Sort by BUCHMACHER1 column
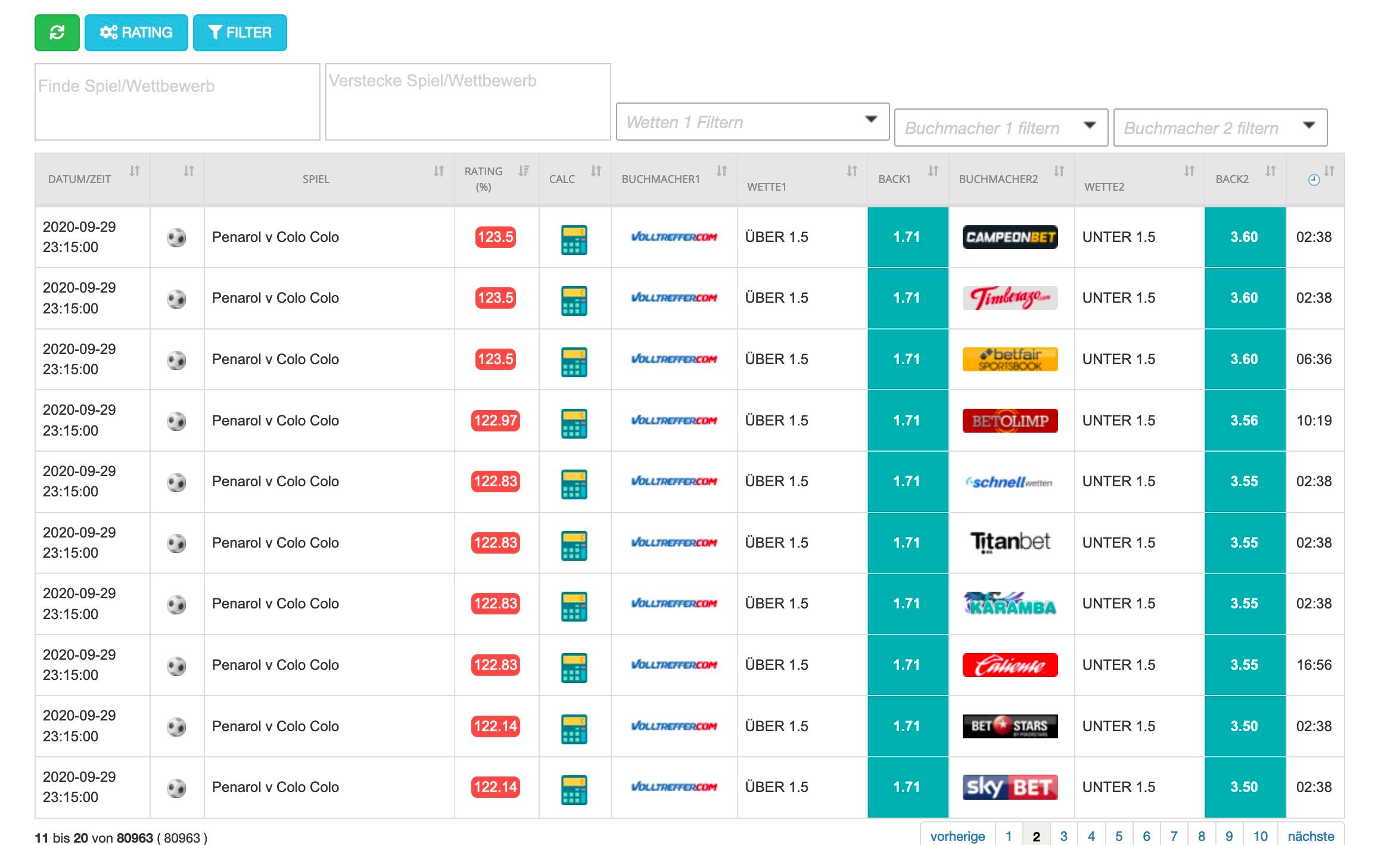Screen dimensions: 1400x845 [x=674, y=179]
